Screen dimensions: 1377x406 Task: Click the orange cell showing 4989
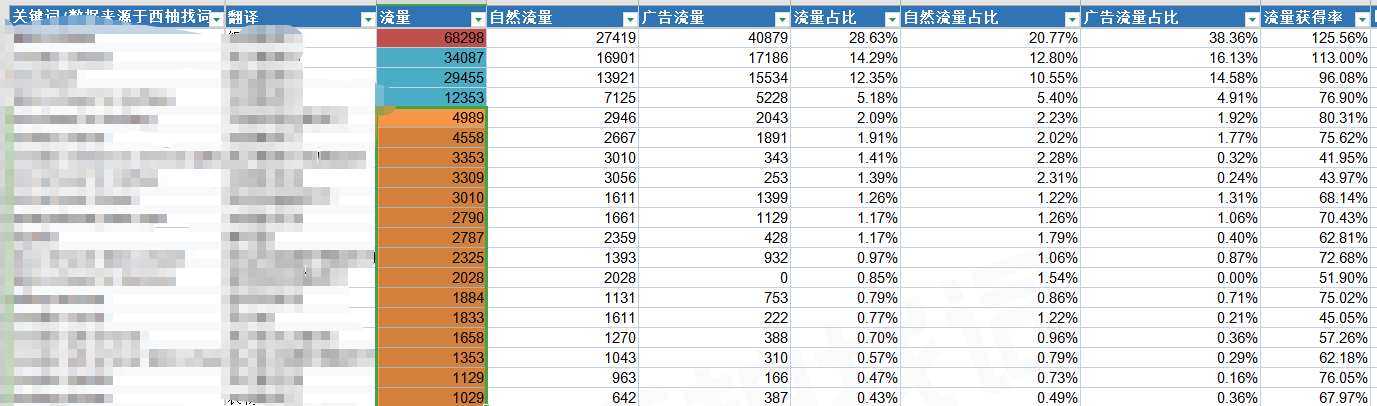(432, 118)
